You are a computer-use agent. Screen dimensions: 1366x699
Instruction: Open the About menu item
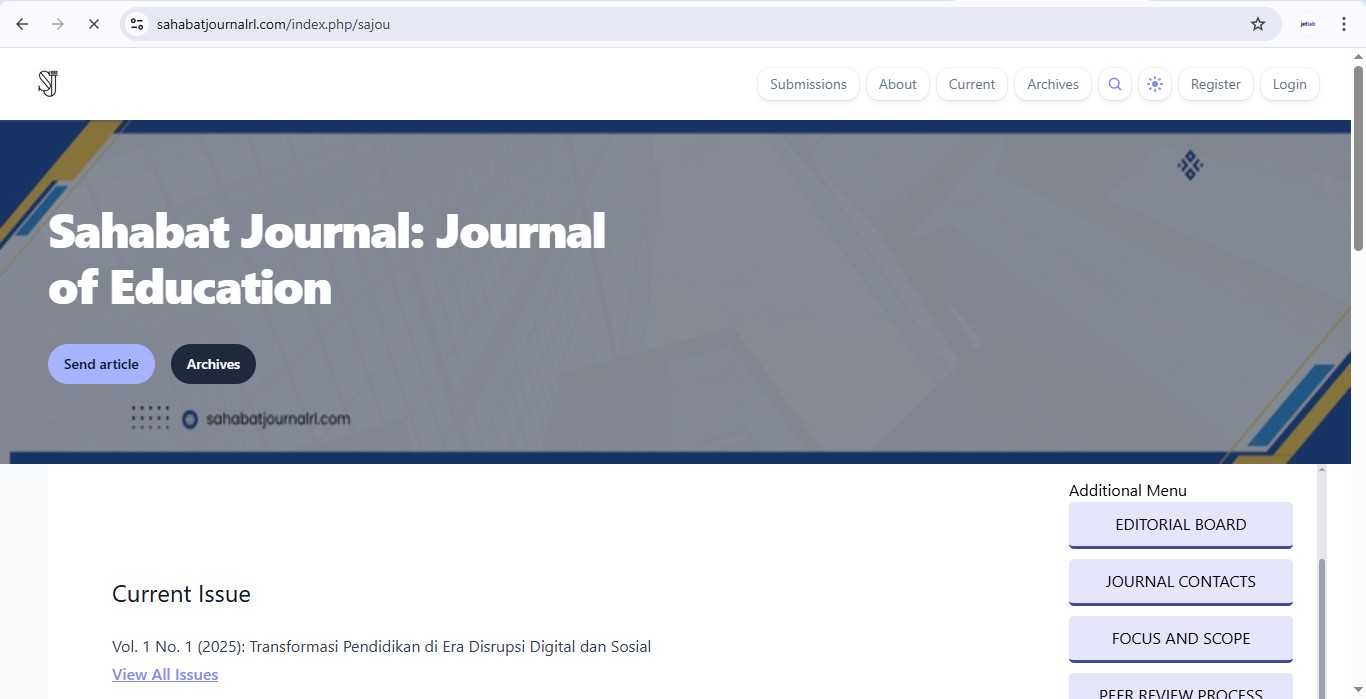point(897,84)
